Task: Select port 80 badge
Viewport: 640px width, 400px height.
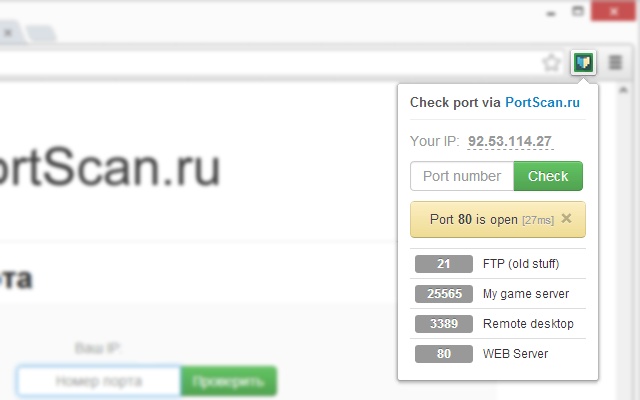Action: tap(444, 353)
